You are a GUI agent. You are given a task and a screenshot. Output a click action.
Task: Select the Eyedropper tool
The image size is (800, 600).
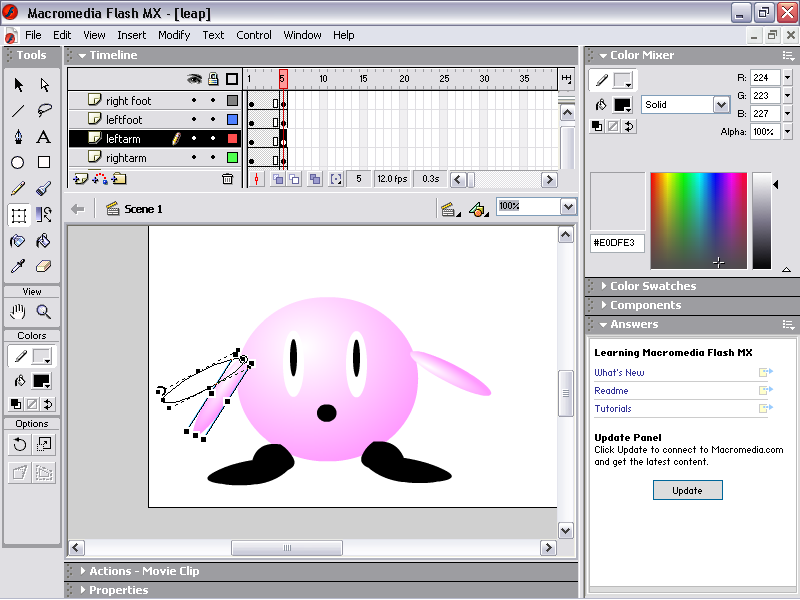(18, 267)
